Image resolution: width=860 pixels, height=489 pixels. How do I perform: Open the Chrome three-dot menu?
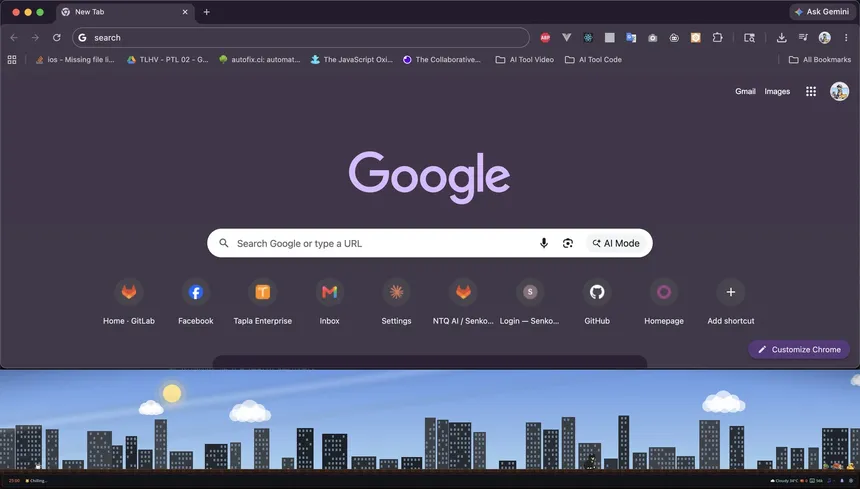846,37
